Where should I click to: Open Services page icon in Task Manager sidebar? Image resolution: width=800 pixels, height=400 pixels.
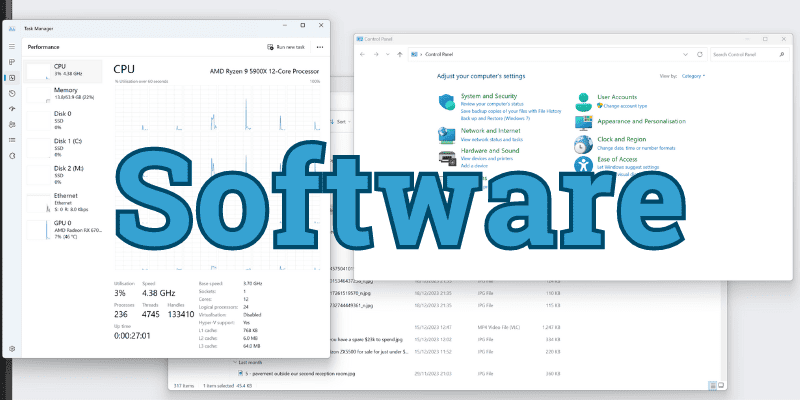pos(12,156)
